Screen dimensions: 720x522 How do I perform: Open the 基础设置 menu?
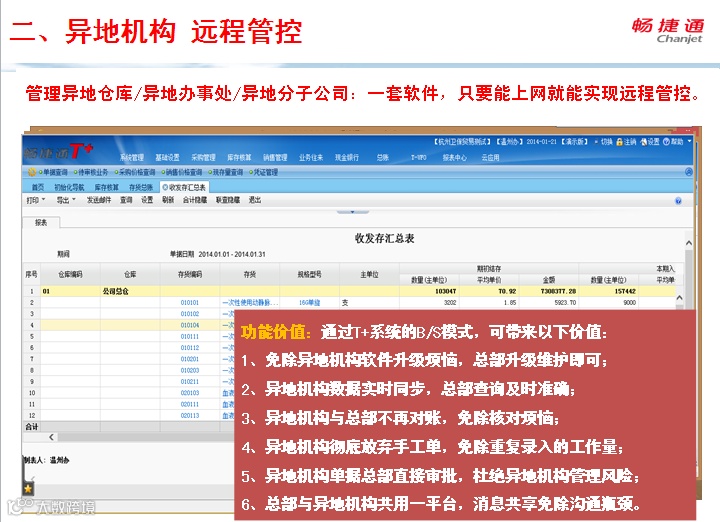coord(167,157)
